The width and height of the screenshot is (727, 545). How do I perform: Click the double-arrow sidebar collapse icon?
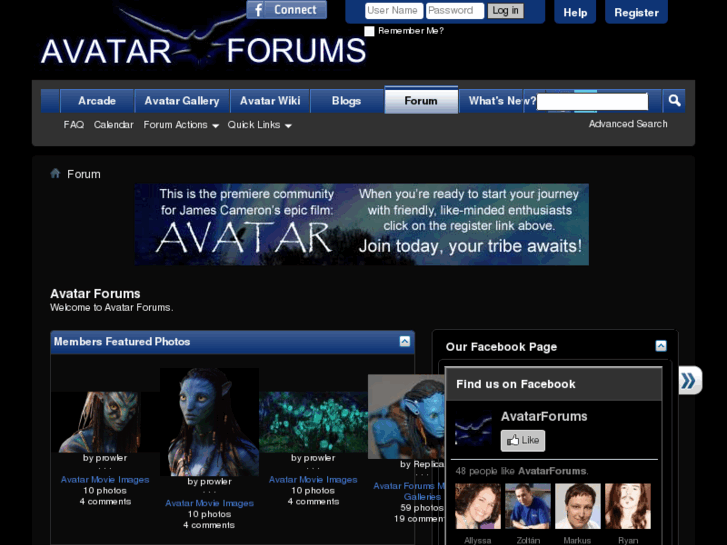tap(690, 381)
